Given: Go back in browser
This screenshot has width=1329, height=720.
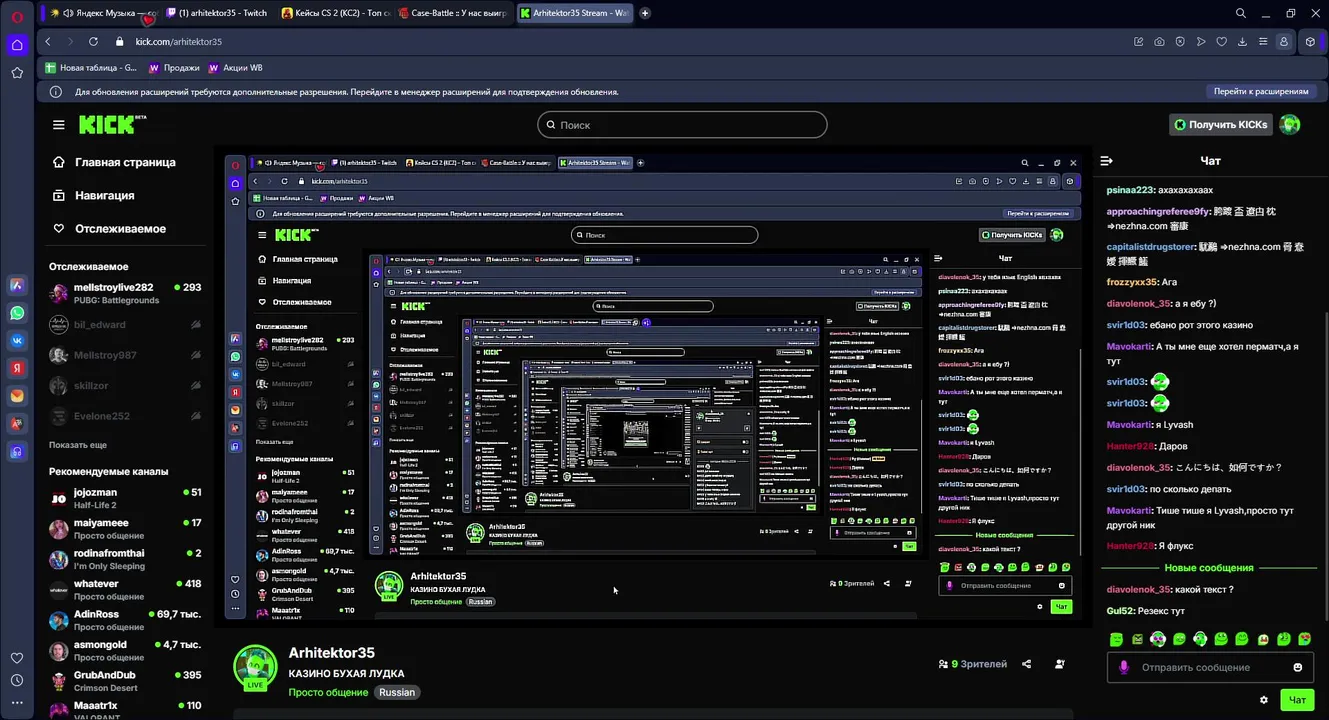Looking at the screenshot, I should pos(48,42).
